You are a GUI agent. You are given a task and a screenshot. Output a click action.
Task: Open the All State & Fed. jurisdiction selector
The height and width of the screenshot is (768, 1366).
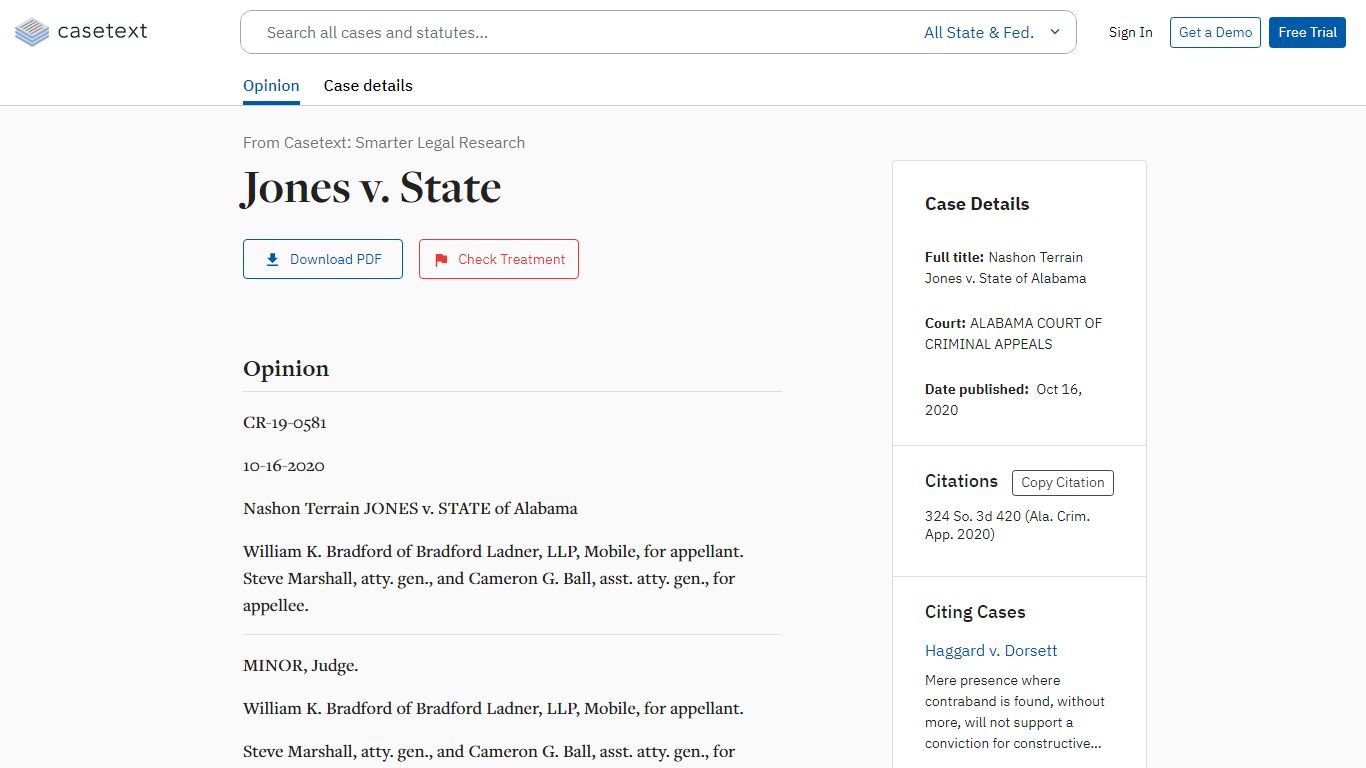coord(991,32)
